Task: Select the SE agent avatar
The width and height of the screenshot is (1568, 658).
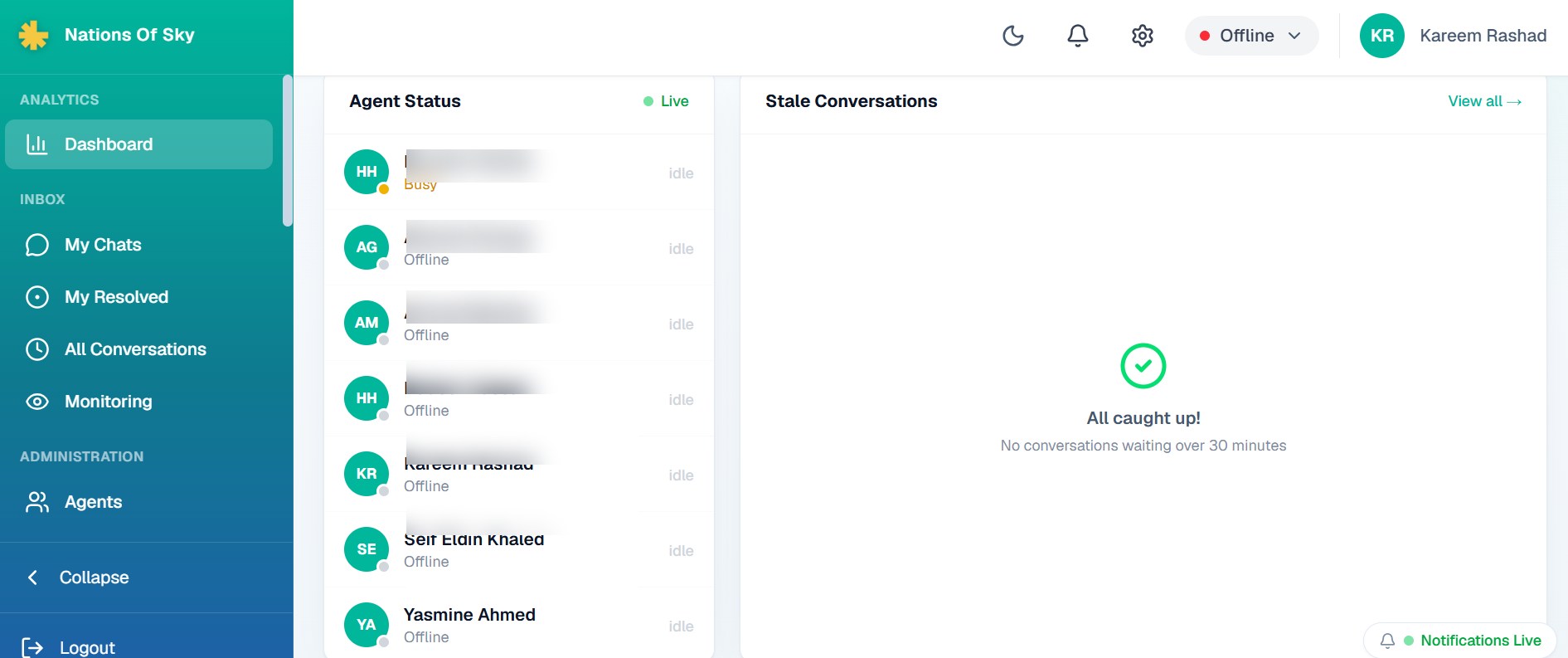Action: 367,549
